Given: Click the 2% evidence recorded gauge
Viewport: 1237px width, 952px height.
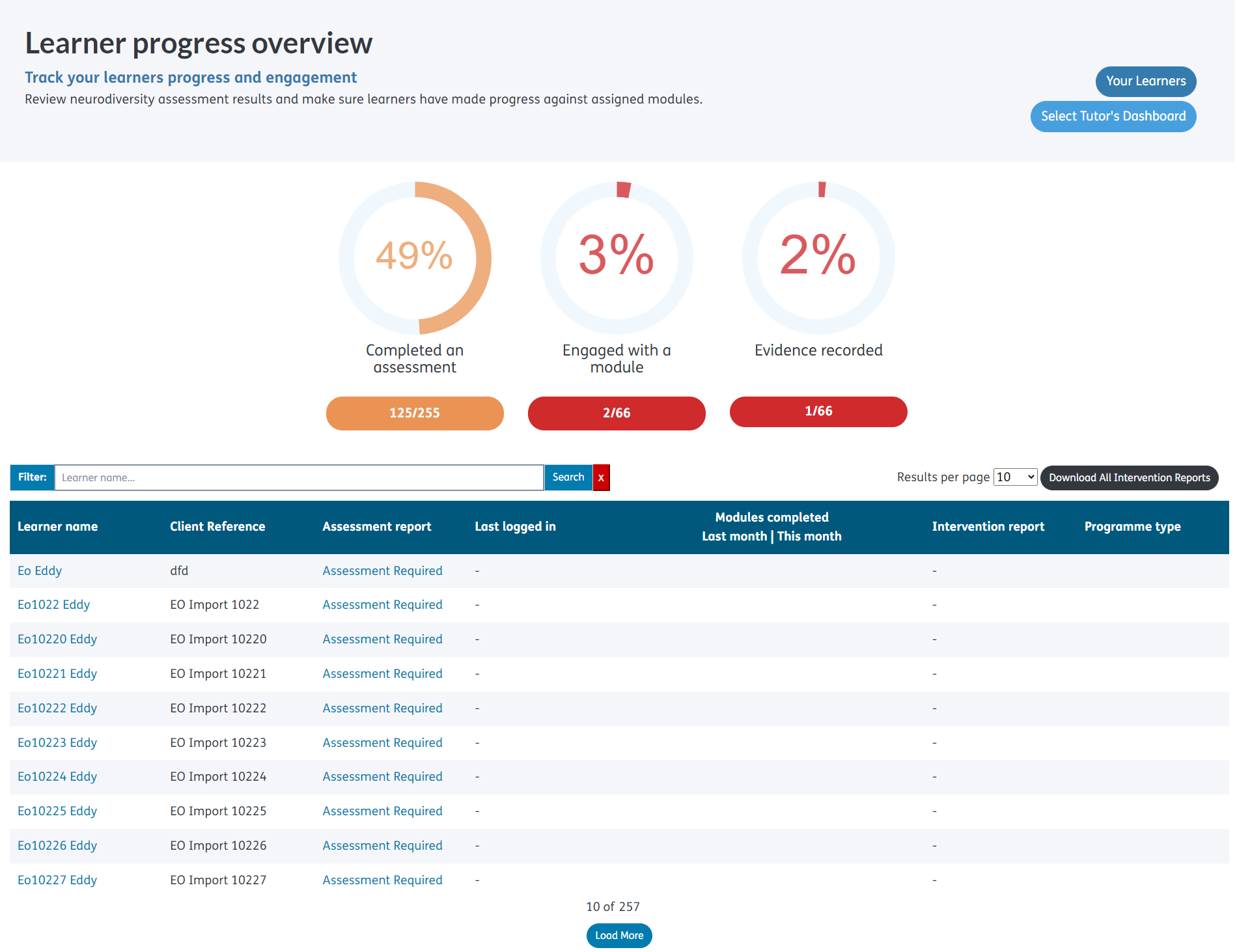Looking at the screenshot, I should click(818, 258).
